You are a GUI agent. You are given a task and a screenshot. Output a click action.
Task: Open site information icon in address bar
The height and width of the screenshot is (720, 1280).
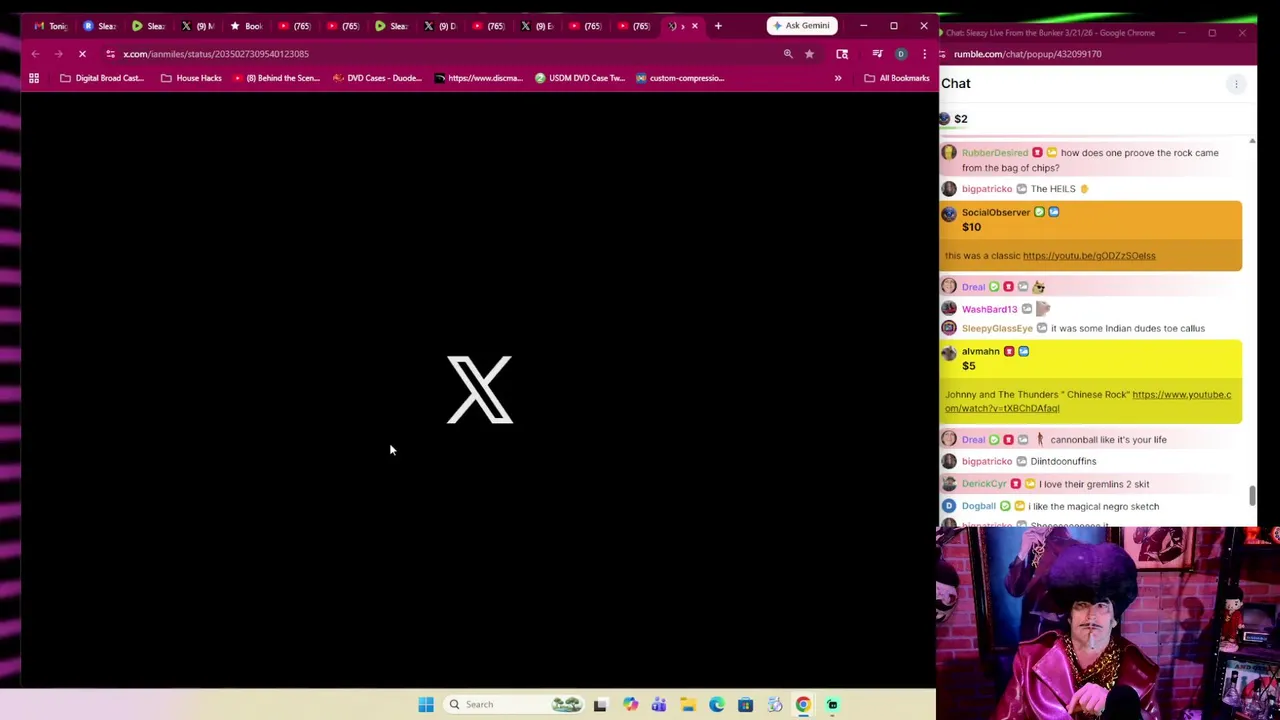pyautogui.click(x=110, y=54)
